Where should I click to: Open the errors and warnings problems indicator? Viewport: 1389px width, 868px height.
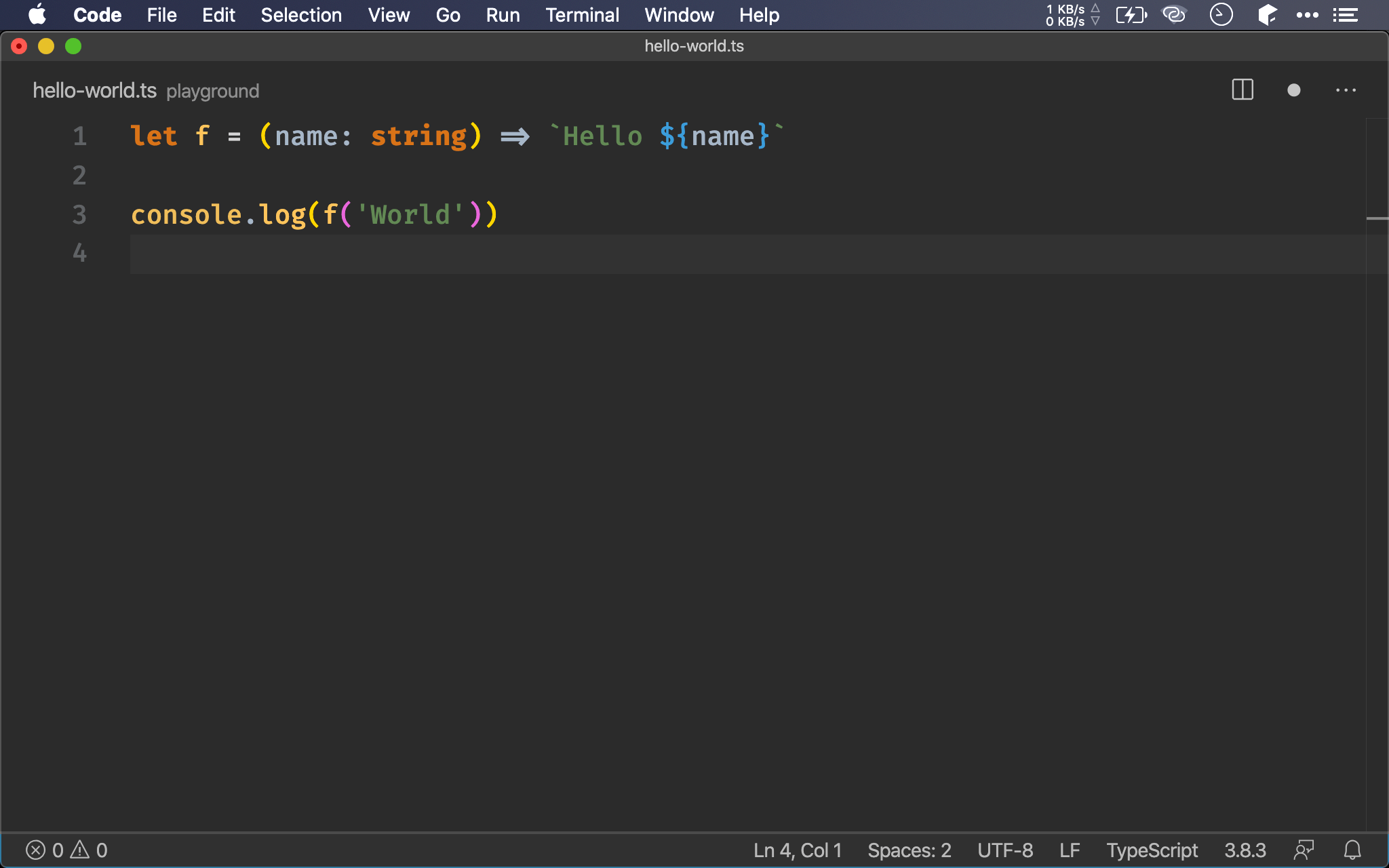coord(66,850)
